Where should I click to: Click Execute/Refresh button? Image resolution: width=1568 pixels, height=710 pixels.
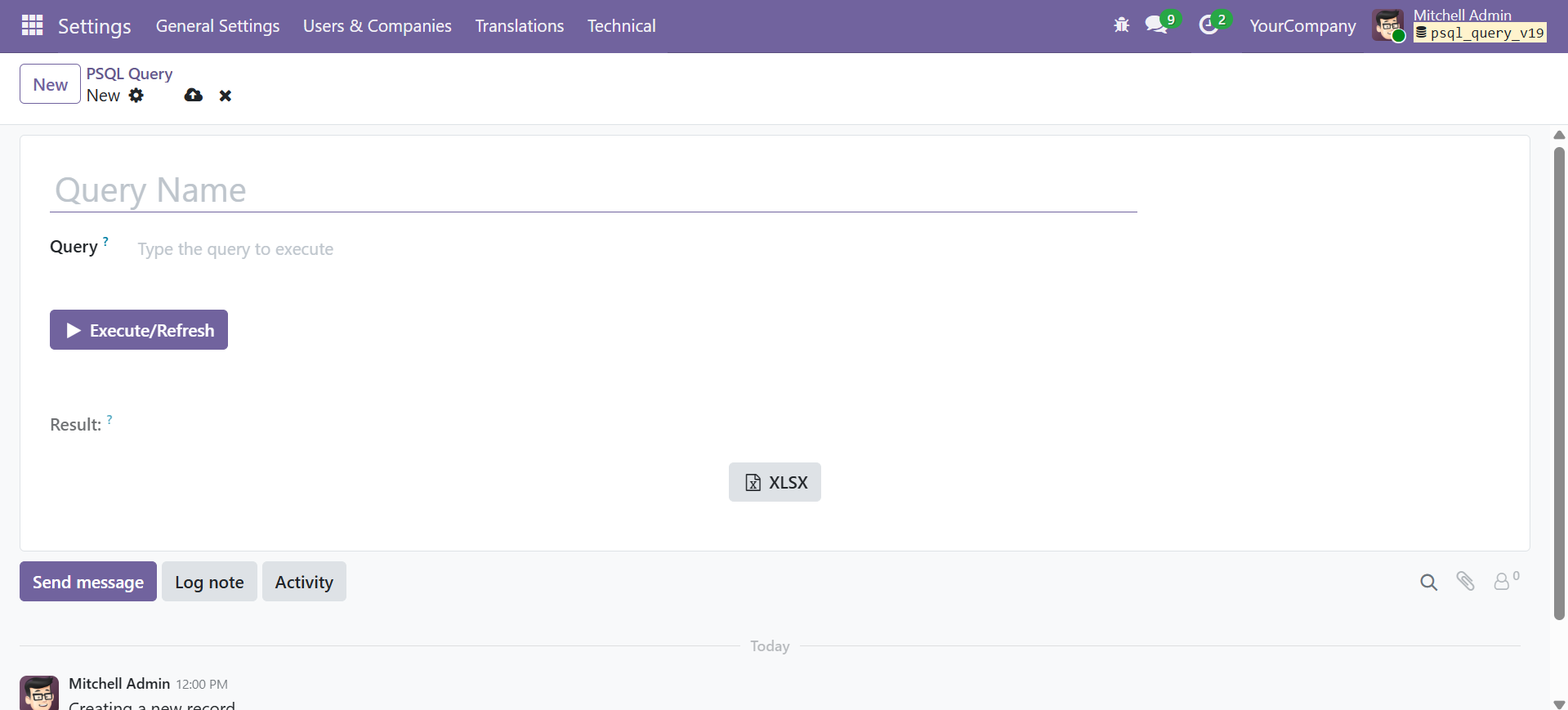[139, 330]
